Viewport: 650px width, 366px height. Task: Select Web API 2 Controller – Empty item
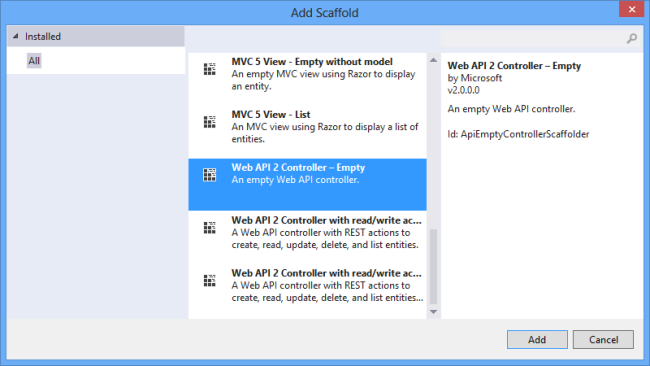point(307,185)
